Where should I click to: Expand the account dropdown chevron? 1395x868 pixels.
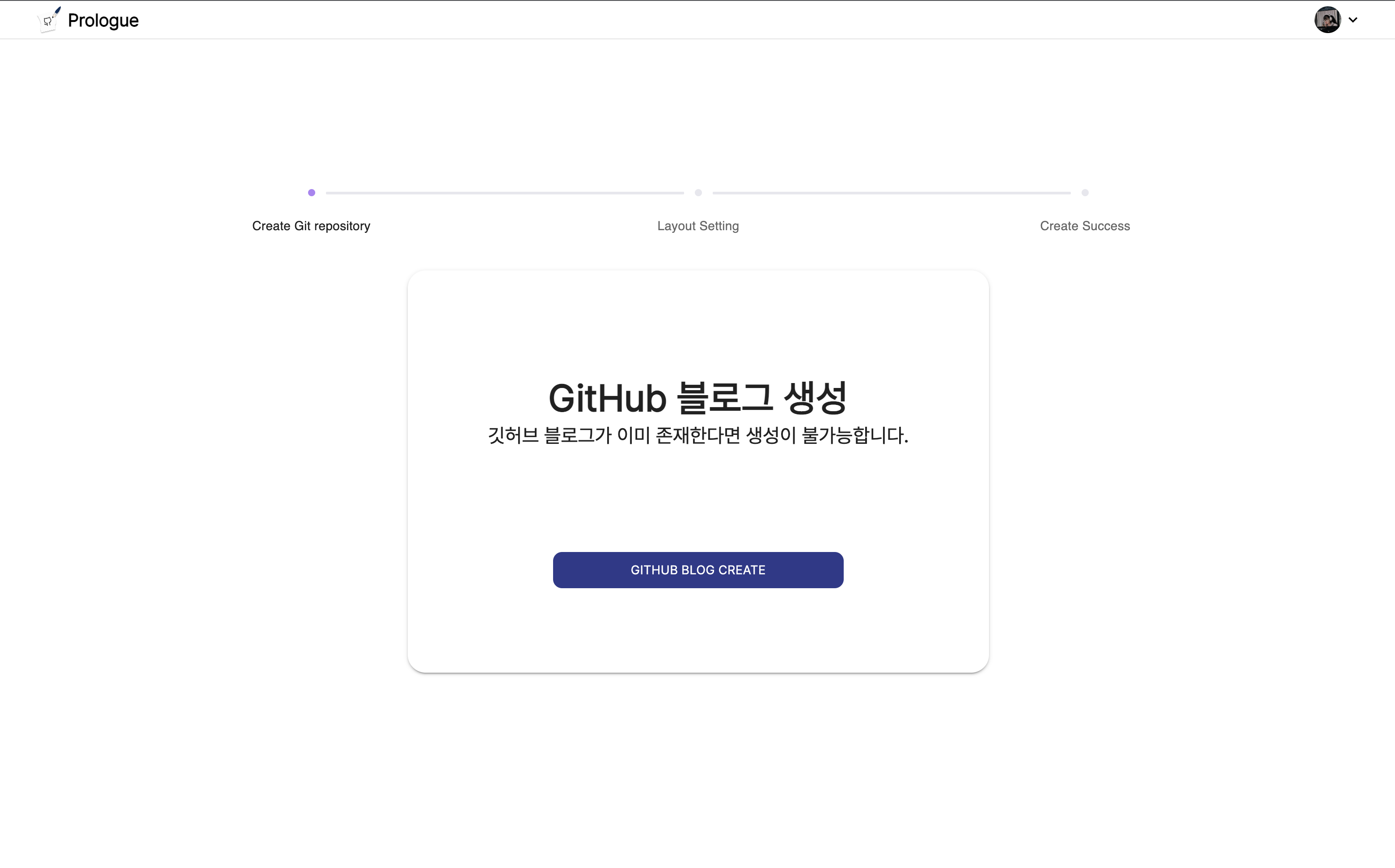pos(1353,20)
